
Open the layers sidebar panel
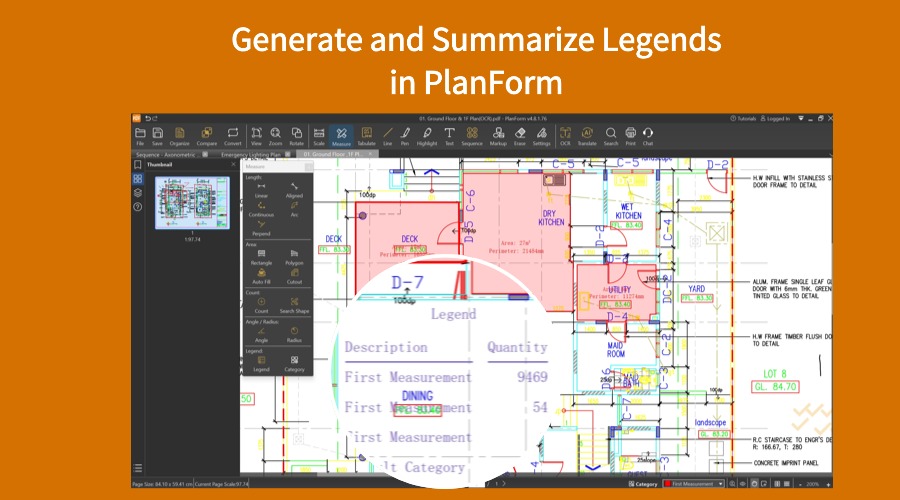click(x=138, y=193)
